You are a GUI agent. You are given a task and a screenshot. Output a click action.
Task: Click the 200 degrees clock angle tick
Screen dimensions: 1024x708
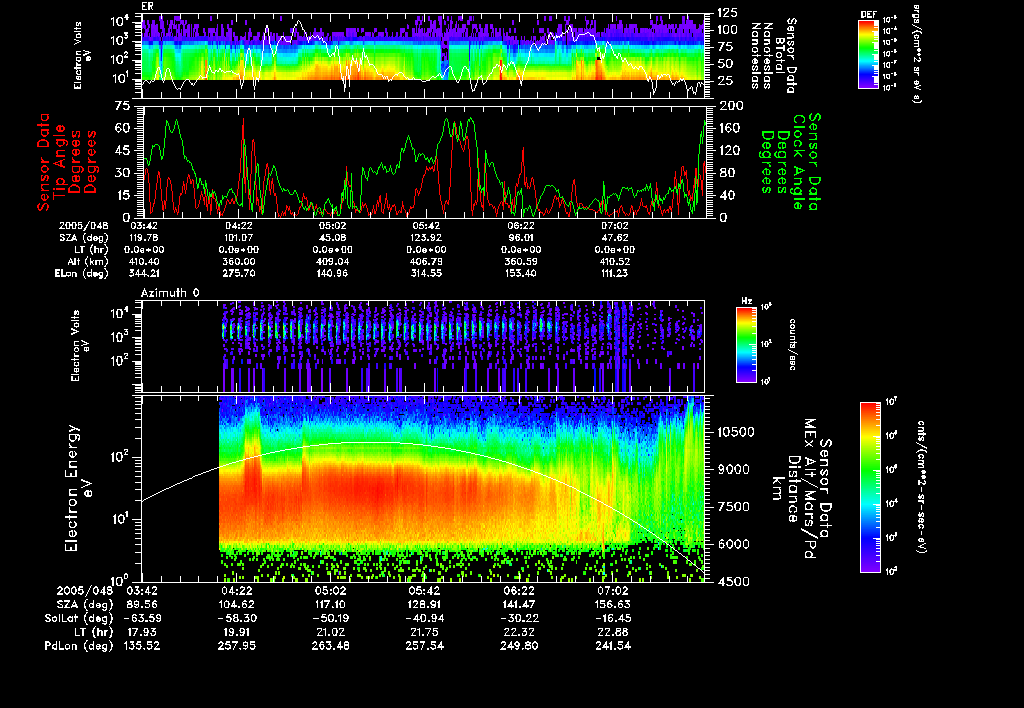[732, 106]
